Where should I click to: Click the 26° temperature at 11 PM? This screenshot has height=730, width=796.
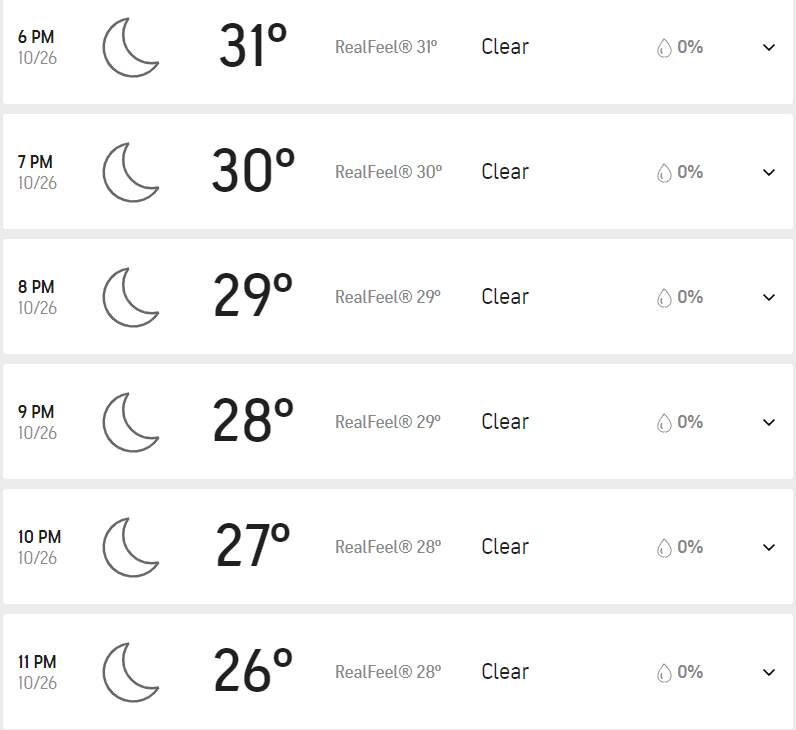253,671
